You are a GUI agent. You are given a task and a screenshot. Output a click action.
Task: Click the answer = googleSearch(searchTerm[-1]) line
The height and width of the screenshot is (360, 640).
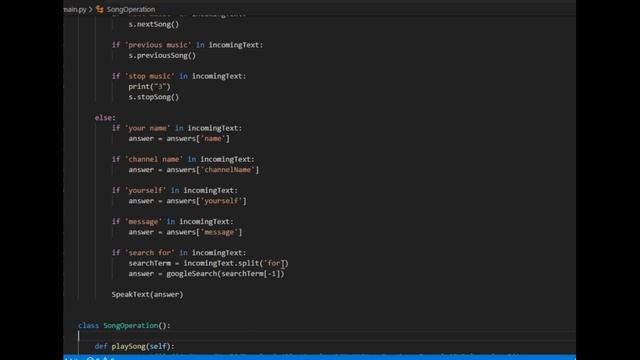tap(206, 273)
